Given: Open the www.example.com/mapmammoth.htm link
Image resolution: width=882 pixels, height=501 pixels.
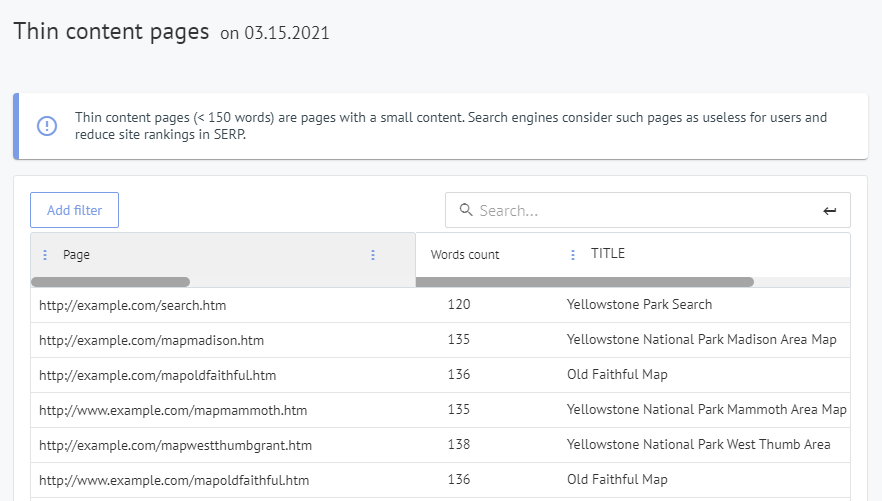Looking at the screenshot, I should 172,410.
